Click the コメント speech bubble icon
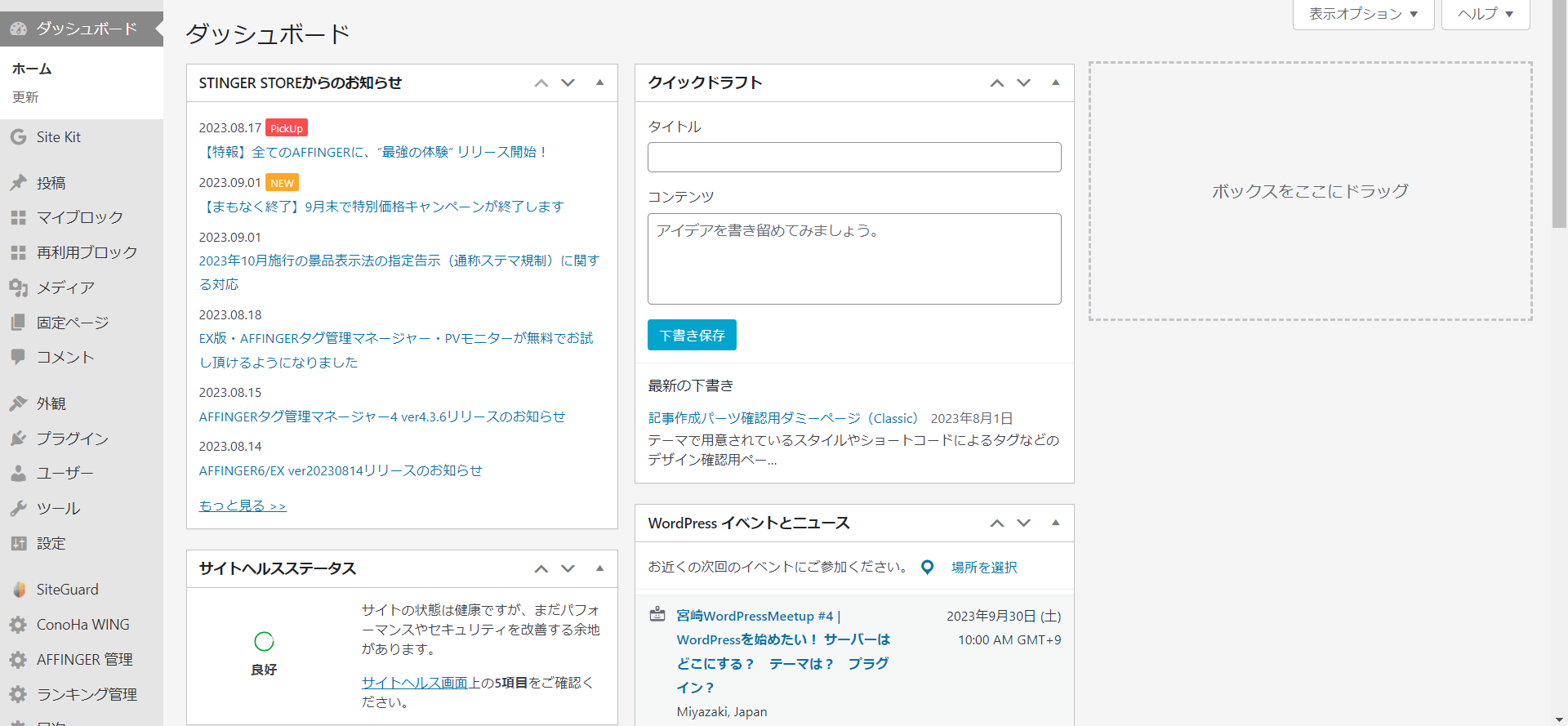The width and height of the screenshot is (1568, 726). (18, 357)
